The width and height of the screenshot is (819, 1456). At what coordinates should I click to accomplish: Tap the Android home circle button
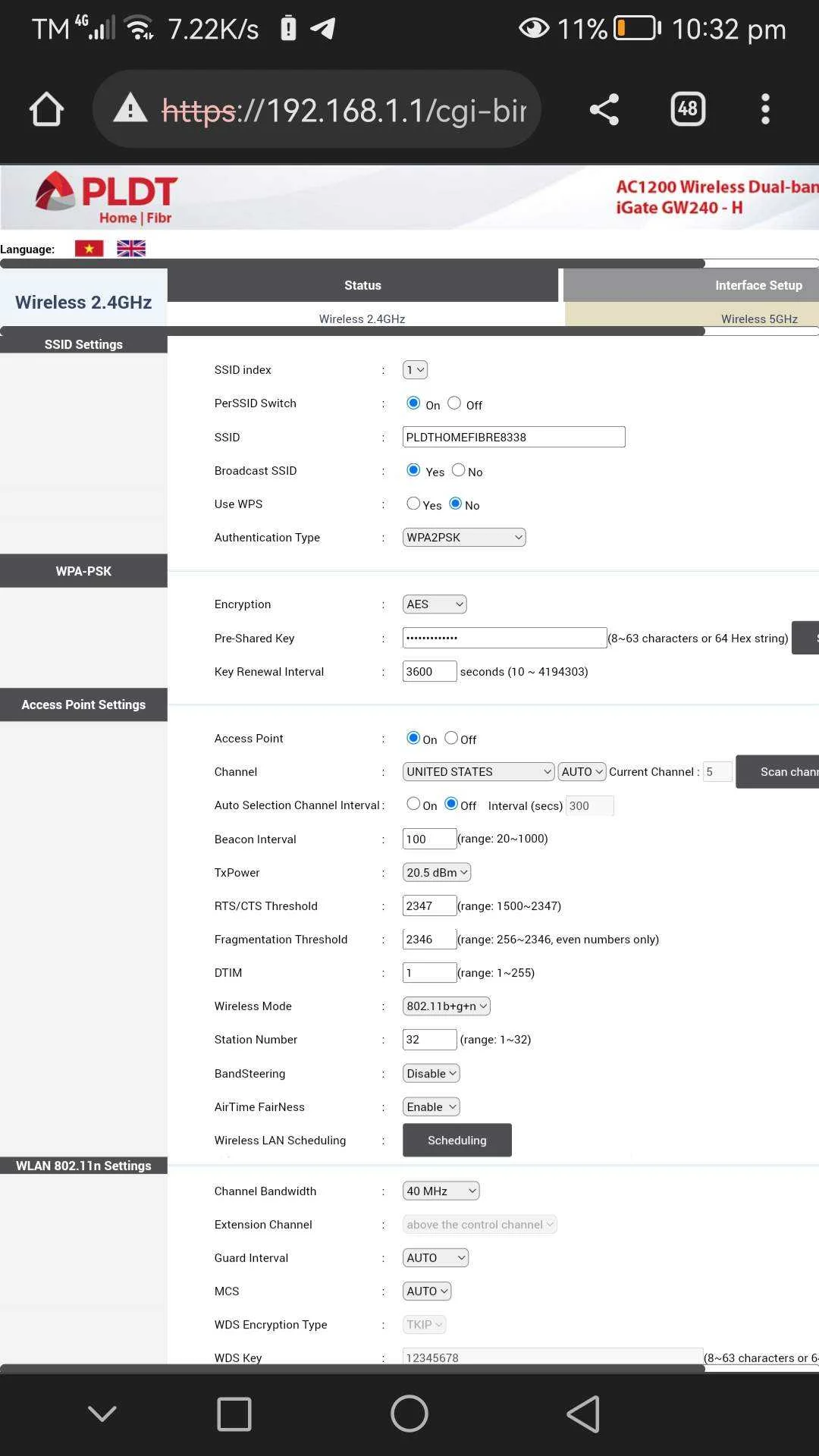(x=409, y=1414)
